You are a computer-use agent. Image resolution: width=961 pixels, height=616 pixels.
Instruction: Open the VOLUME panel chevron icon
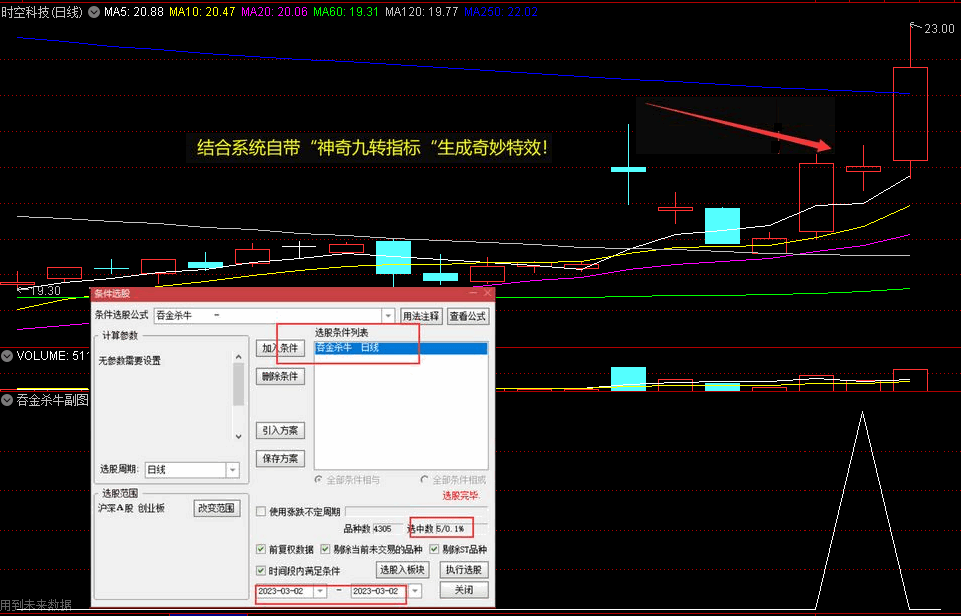[7, 356]
